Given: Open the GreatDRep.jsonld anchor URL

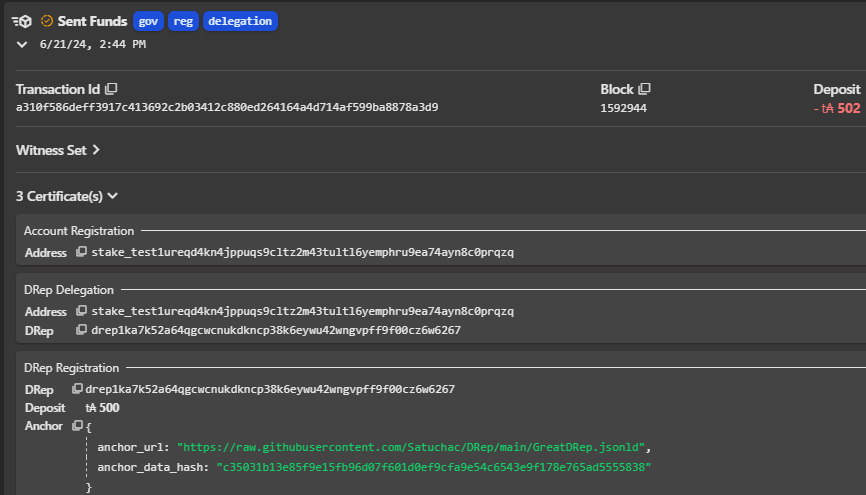Looking at the screenshot, I should pos(411,447).
